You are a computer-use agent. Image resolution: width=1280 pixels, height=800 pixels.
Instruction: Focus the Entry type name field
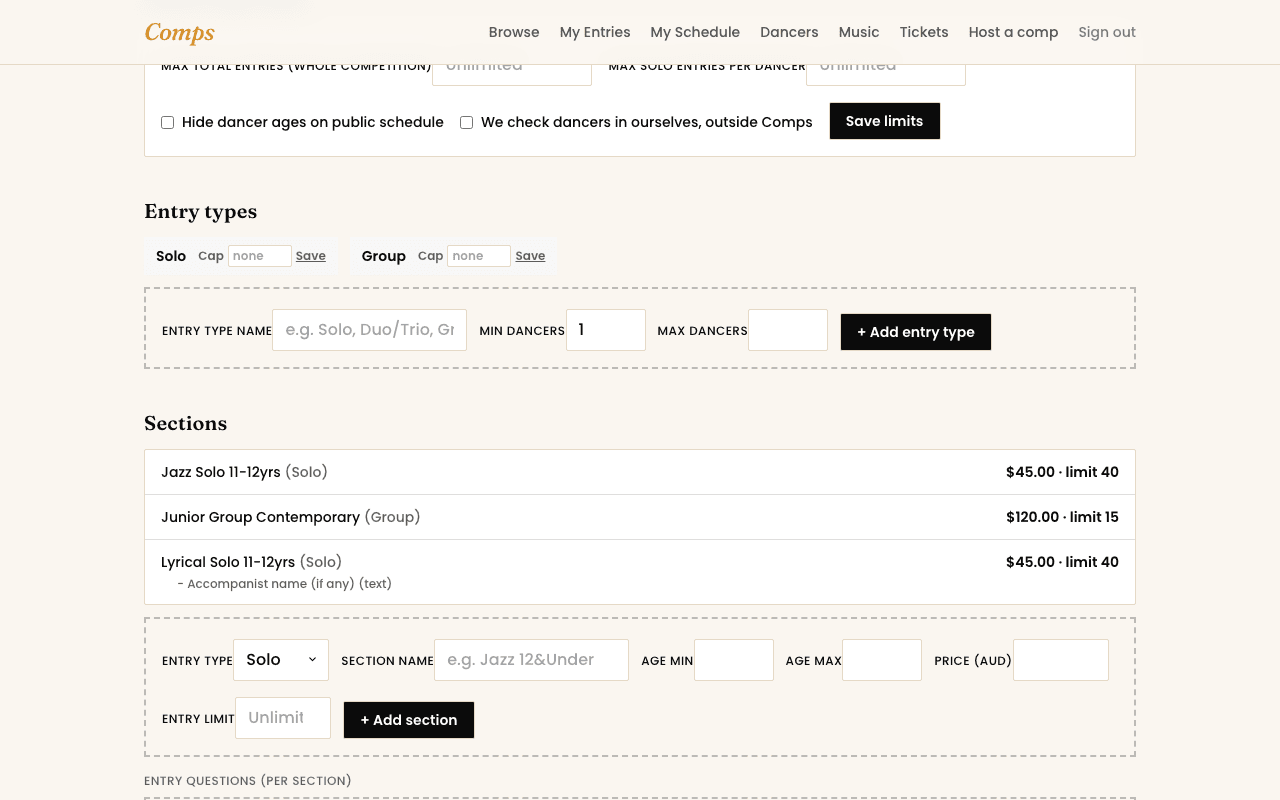pyautogui.click(x=370, y=330)
